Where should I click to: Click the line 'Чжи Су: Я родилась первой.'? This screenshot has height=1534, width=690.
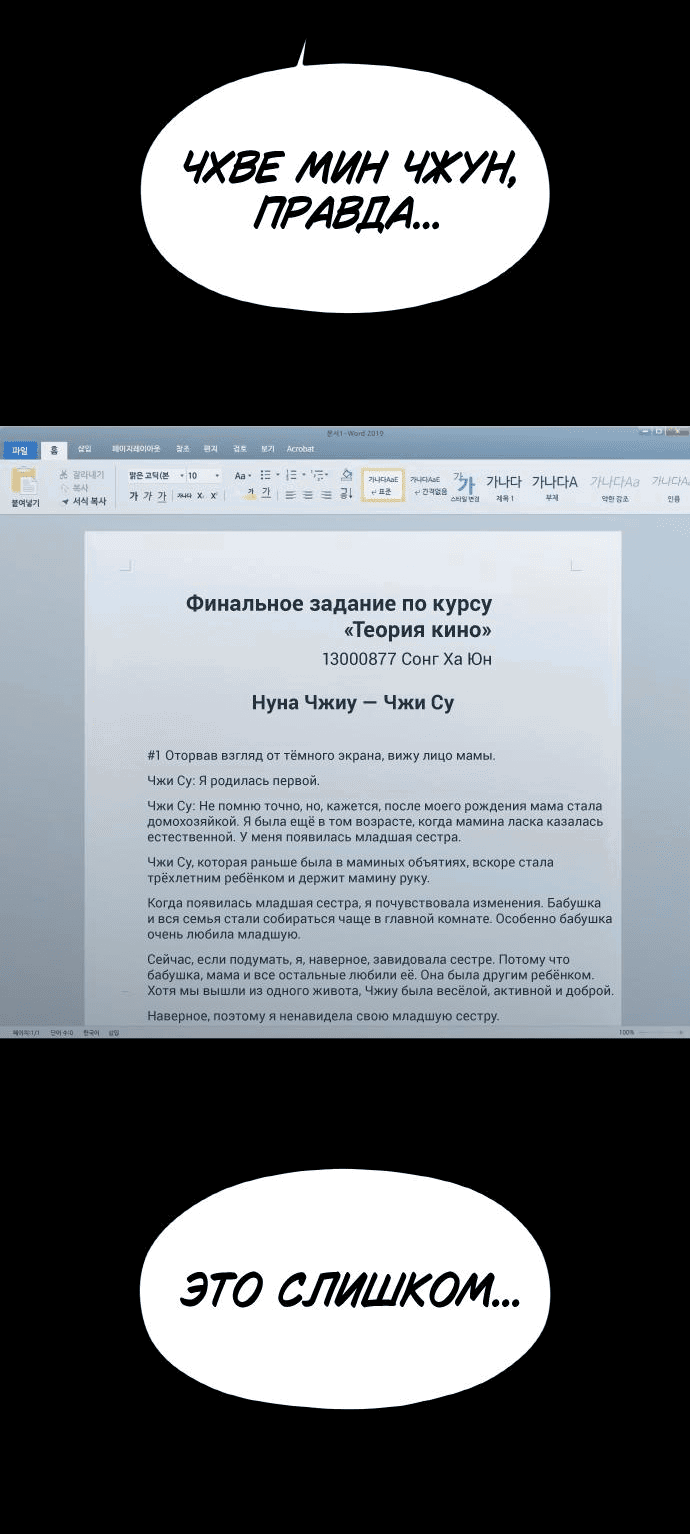[233, 781]
